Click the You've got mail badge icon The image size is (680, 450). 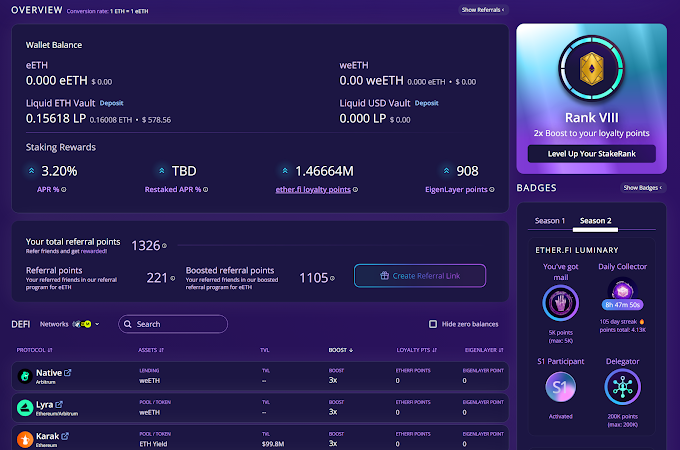tap(560, 303)
